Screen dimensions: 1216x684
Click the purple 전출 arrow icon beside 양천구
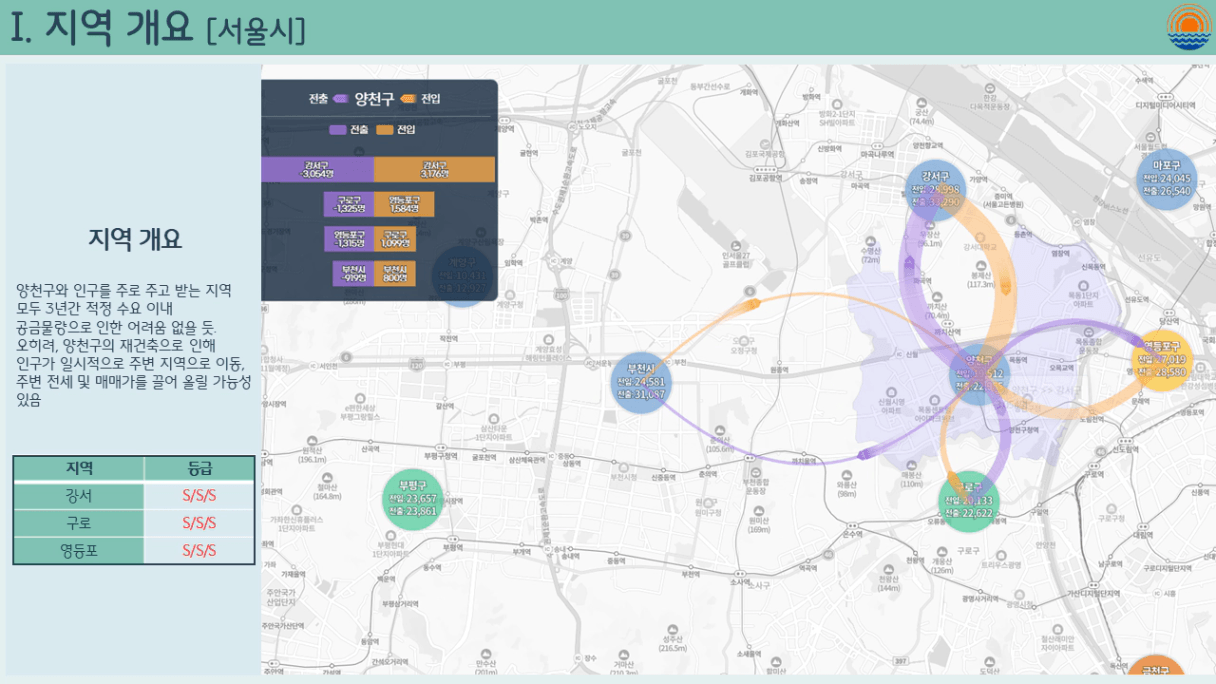[x=340, y=99]
